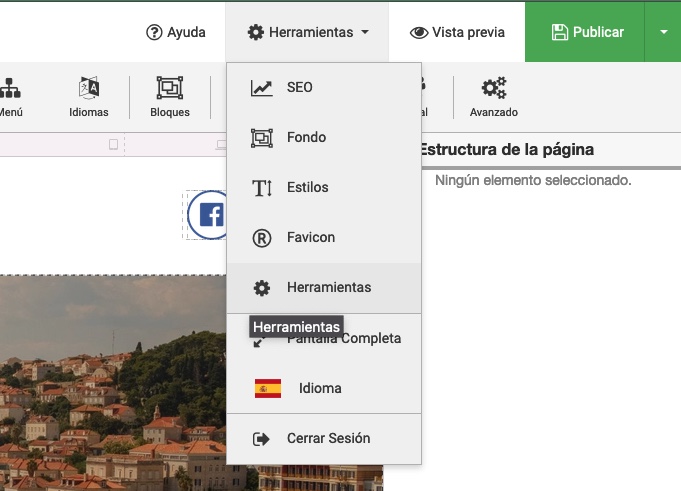Toggle Vista previa eye preview
Image resolution: width=681 pixels, height=491 pixels.
pos(457,32)
